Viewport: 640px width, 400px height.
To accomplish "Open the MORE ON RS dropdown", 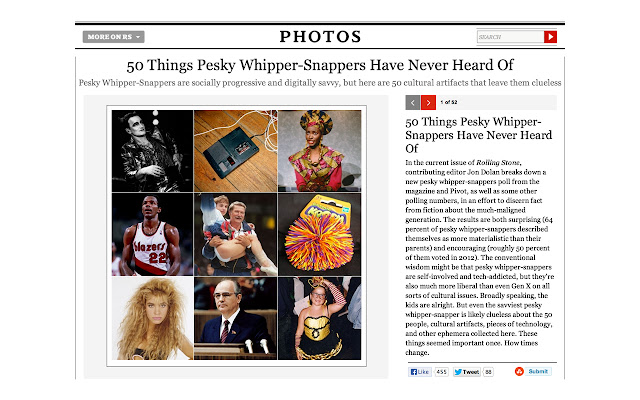I will 113,37.
